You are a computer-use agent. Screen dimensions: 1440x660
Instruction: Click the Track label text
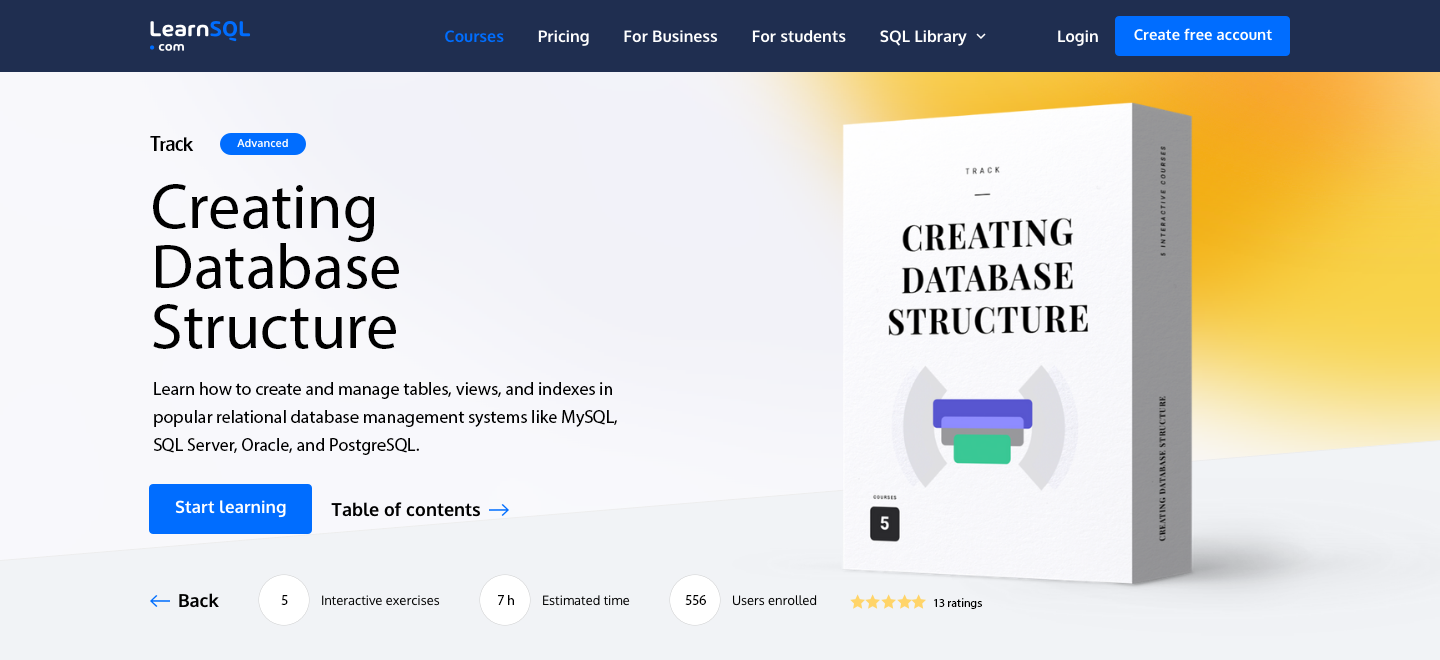point(171,144)
